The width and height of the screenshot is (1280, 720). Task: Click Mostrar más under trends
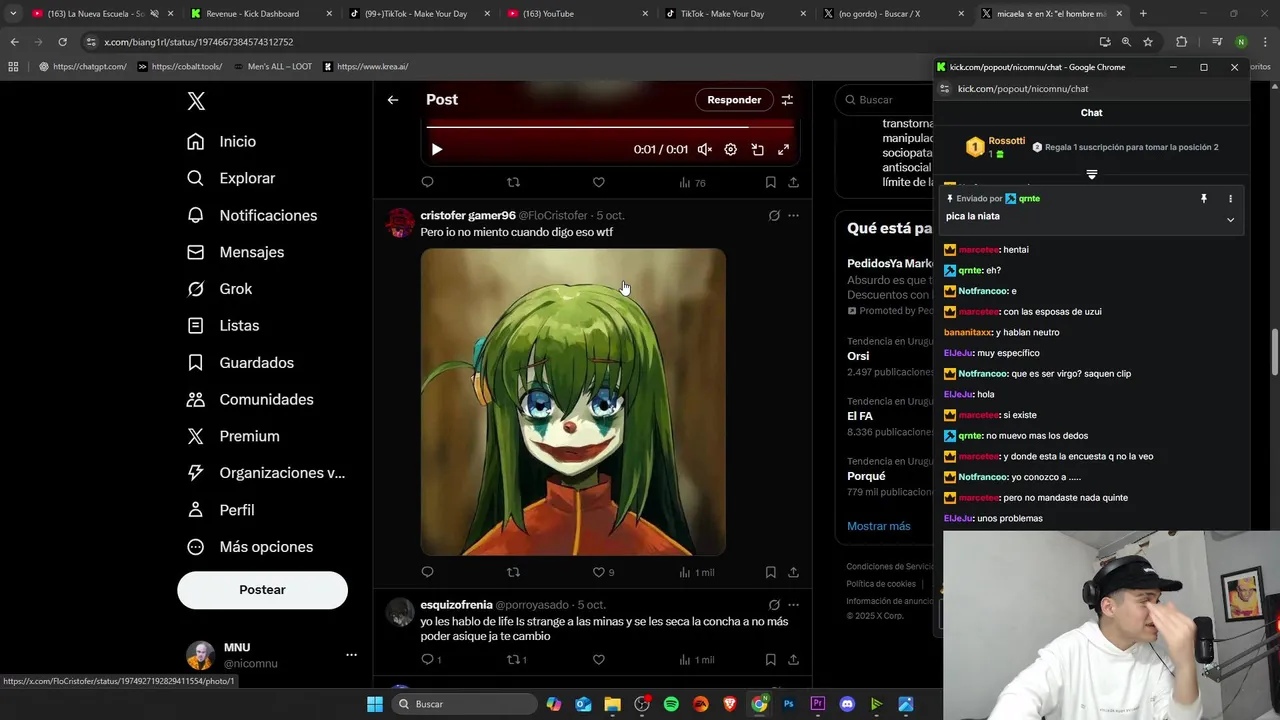point(879,526)
